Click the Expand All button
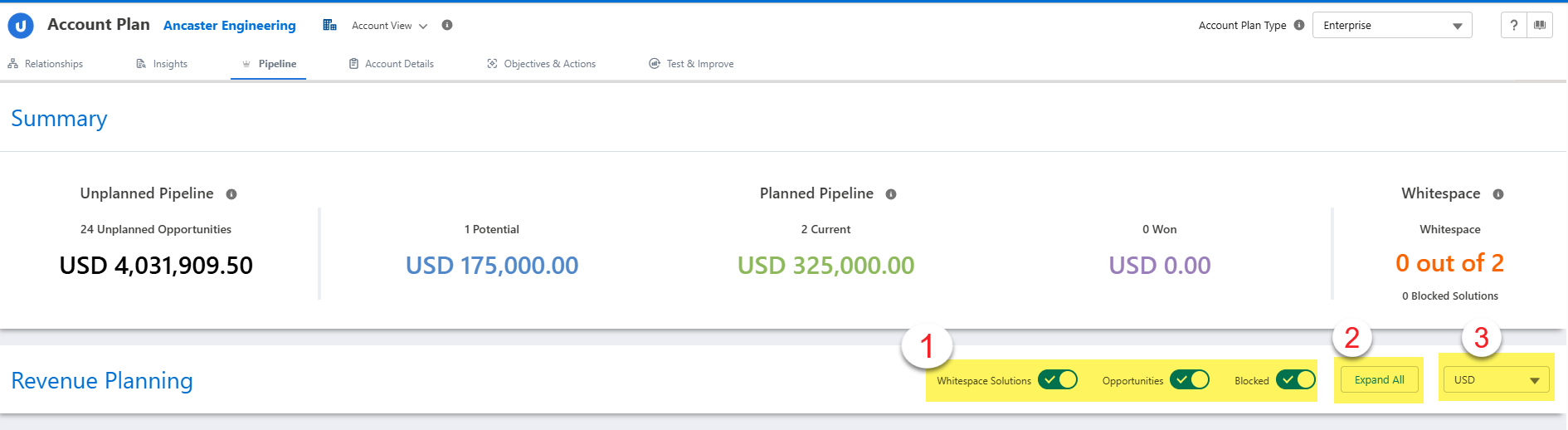 click(1379, 380)
